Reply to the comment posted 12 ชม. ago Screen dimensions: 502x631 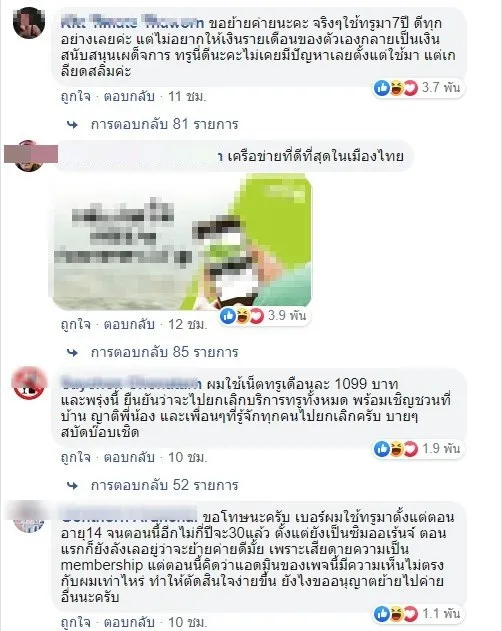tap(129, 324)
